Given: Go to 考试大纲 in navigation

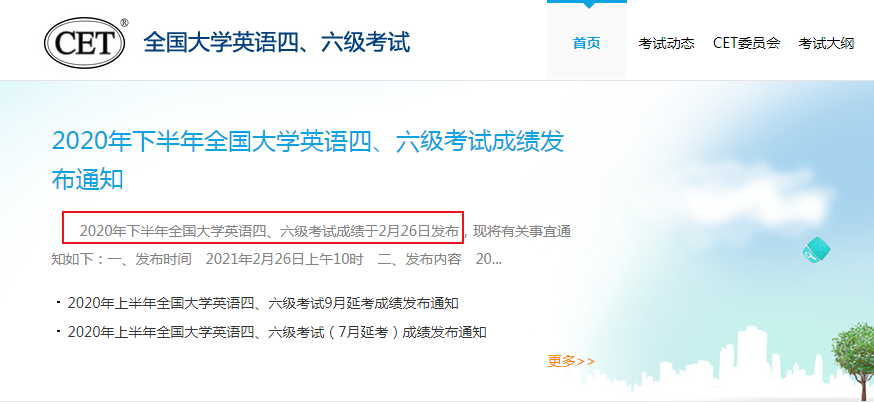Looking at the screenshot, I should 826,43.
